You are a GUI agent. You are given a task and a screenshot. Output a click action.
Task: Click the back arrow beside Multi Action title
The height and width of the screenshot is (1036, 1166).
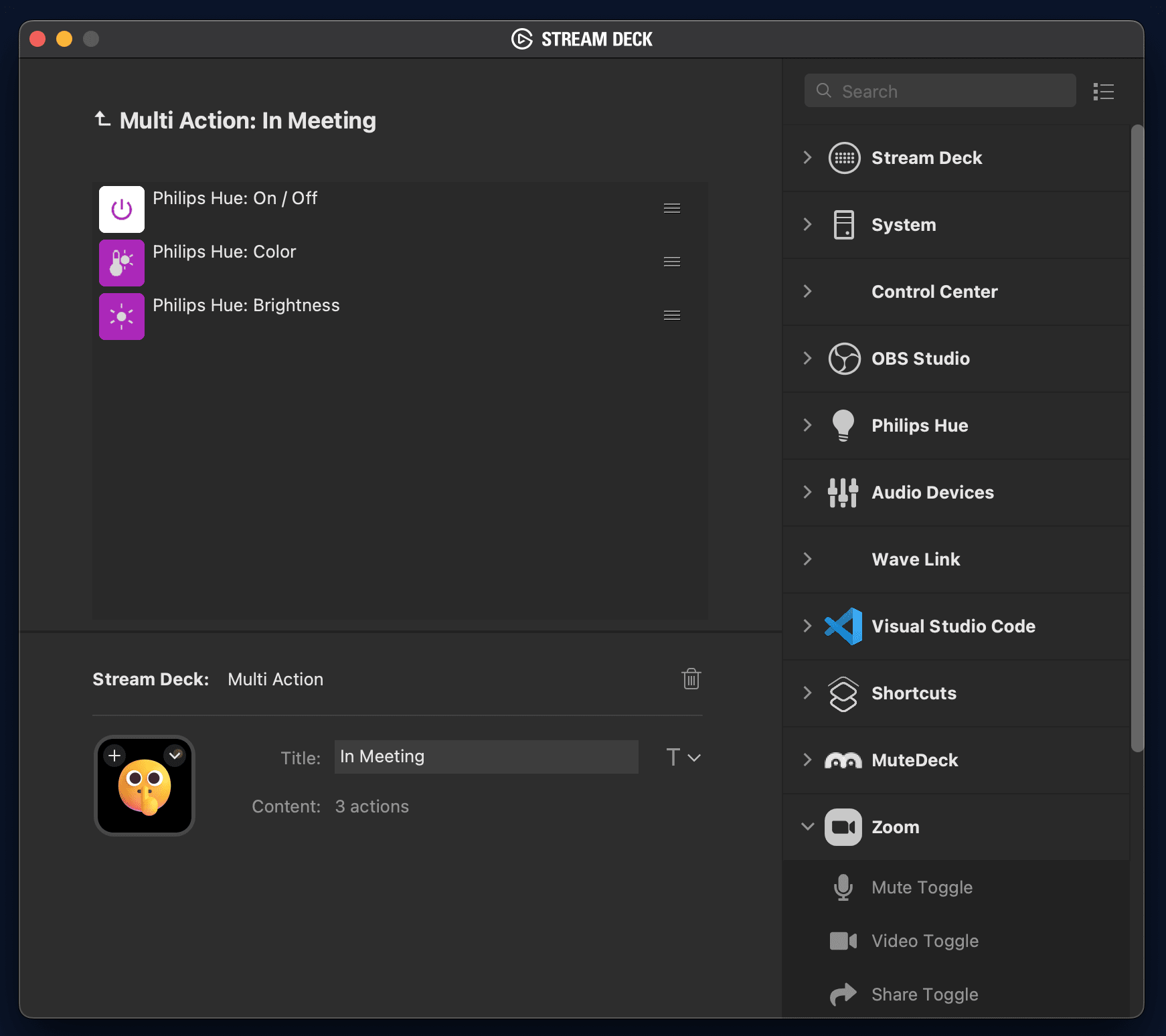(102, 119)
